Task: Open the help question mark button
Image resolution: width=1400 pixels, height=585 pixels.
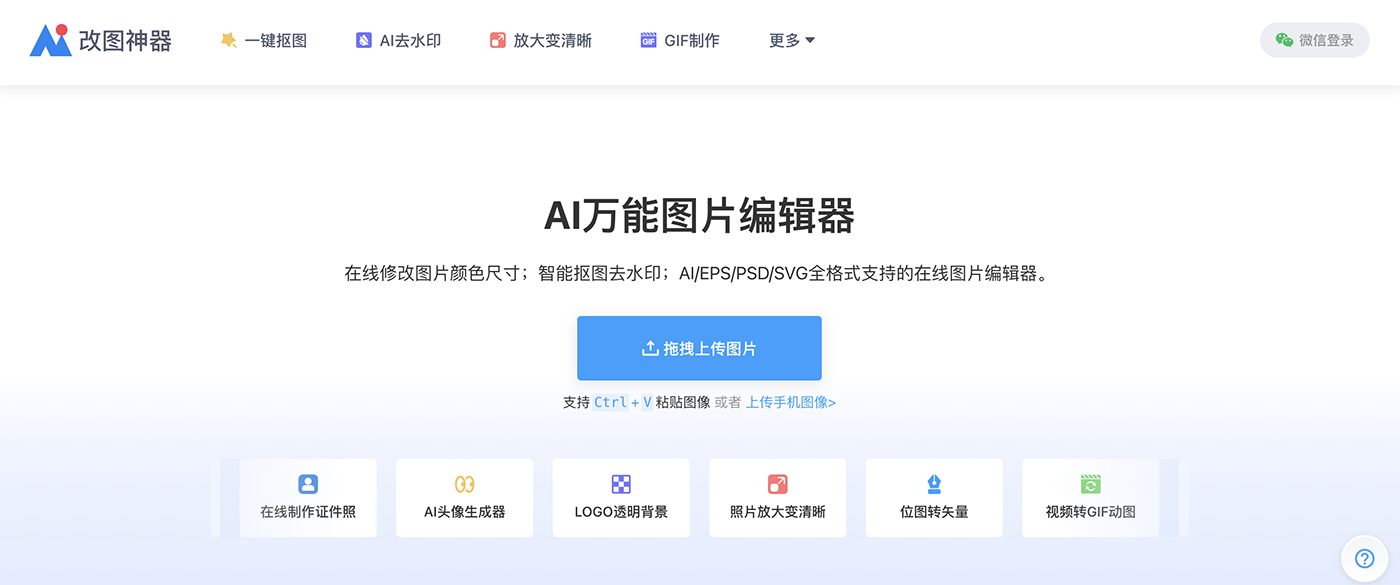Action: pos(1364,559)
